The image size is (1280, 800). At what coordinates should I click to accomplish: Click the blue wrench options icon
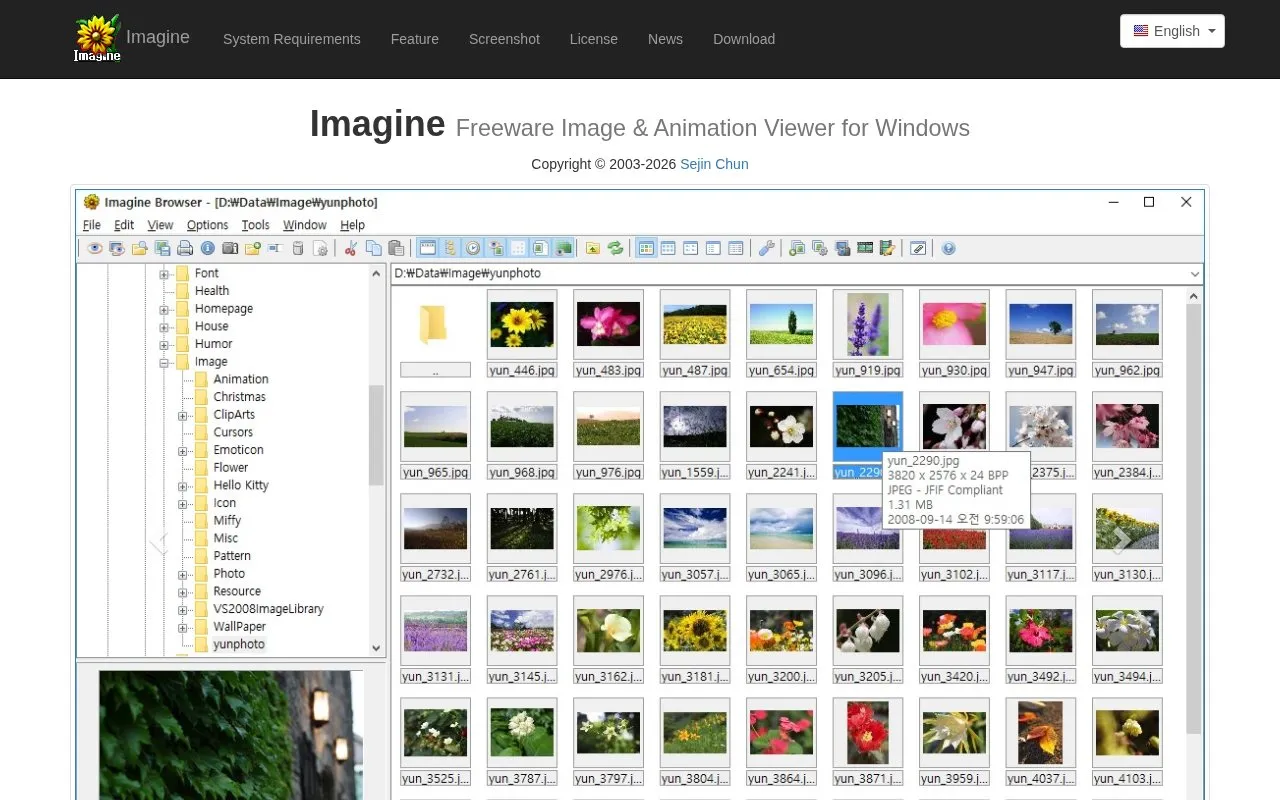[766, 248]
